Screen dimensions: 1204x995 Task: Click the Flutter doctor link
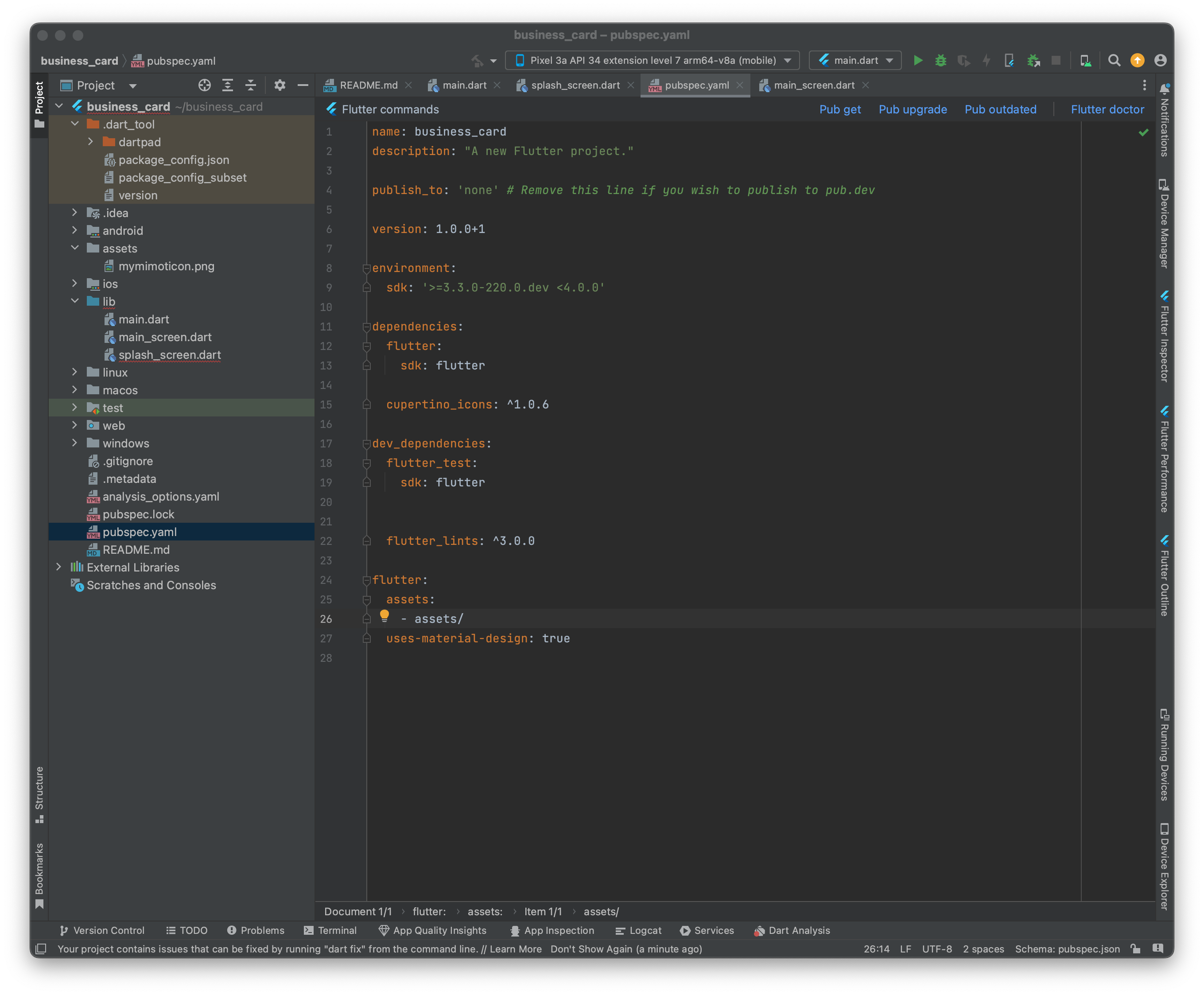coord(1107,109)
